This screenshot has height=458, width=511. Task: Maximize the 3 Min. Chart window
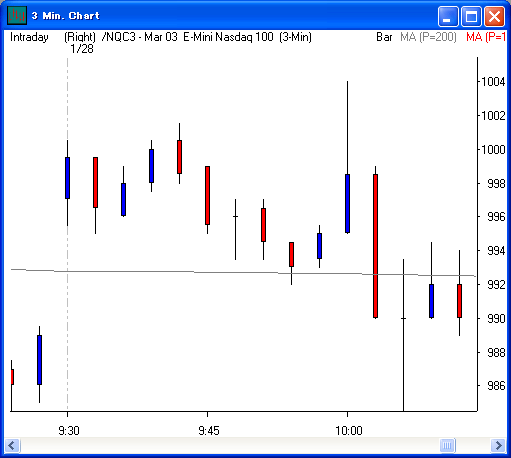471,16
